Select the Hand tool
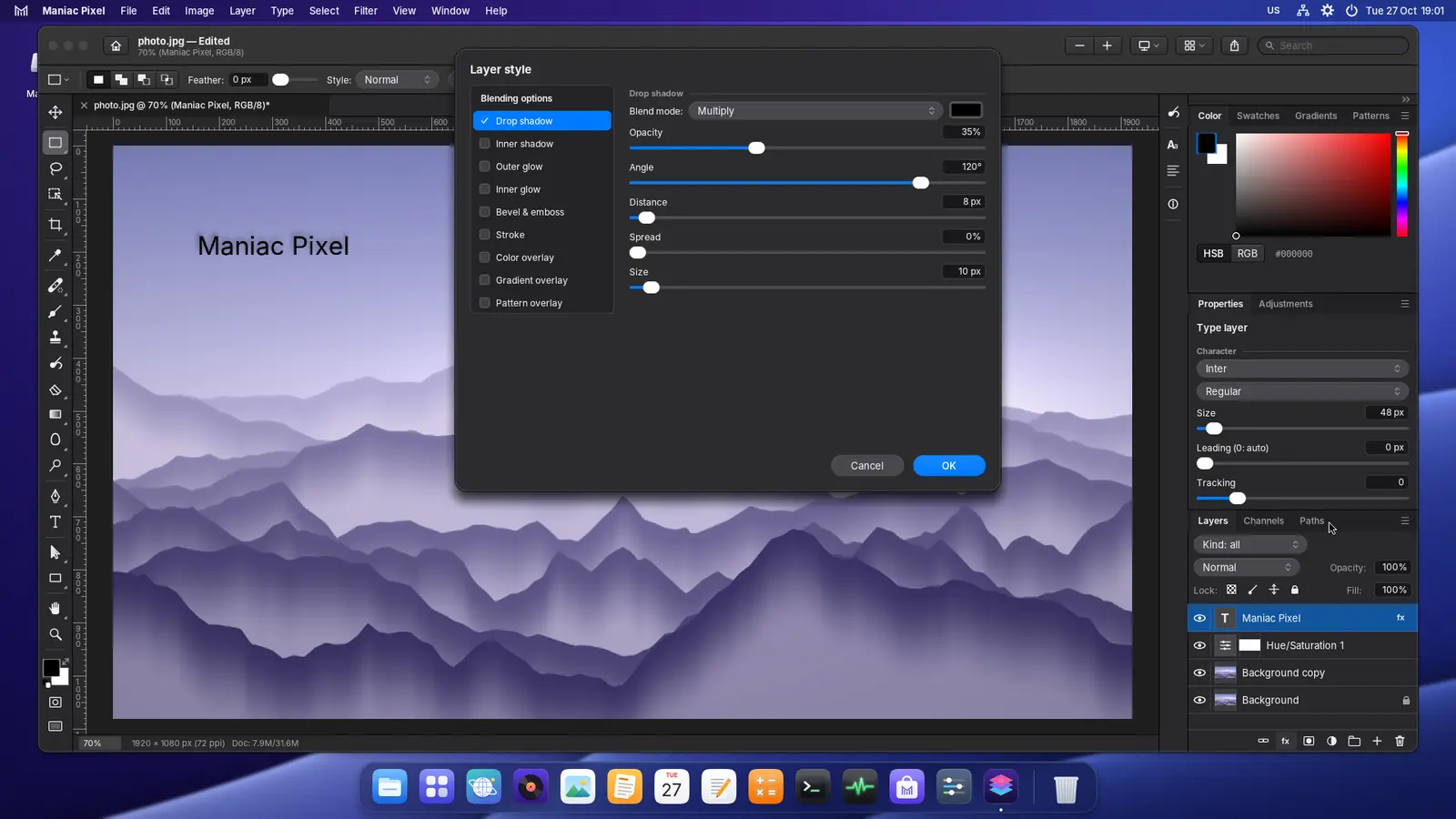Viewport: 1456px width, 819px height. pos(56,608)
